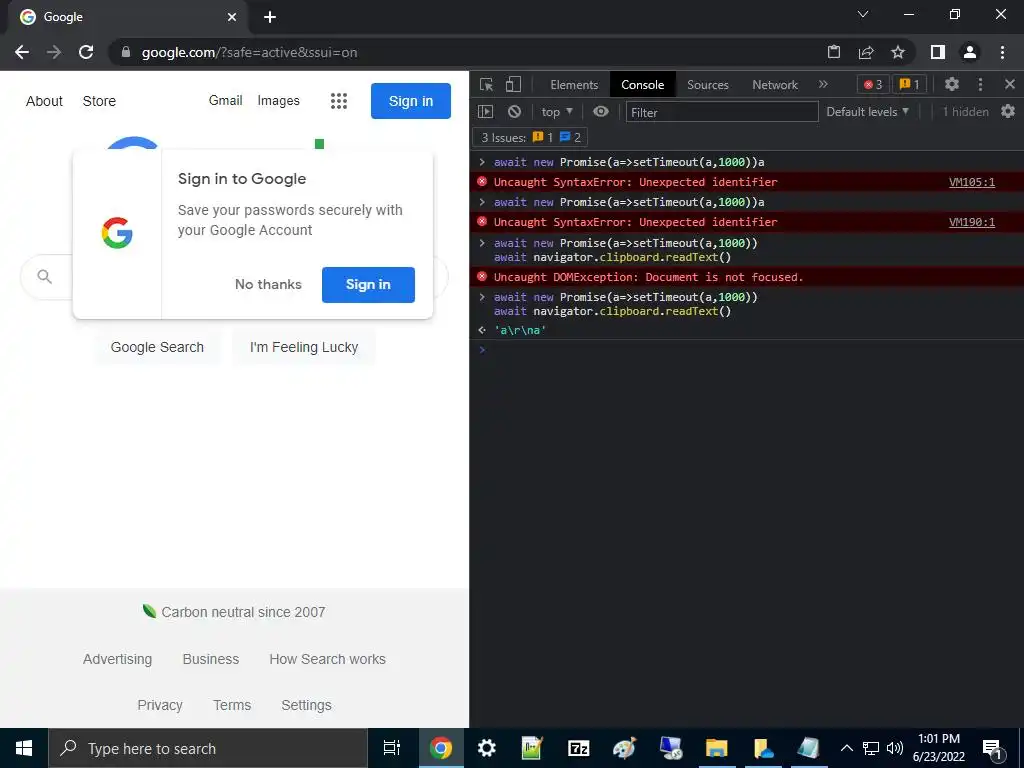Open the Google apps grid icon
This screenshot has width=1024, height=768.
[x=339, y=101]
